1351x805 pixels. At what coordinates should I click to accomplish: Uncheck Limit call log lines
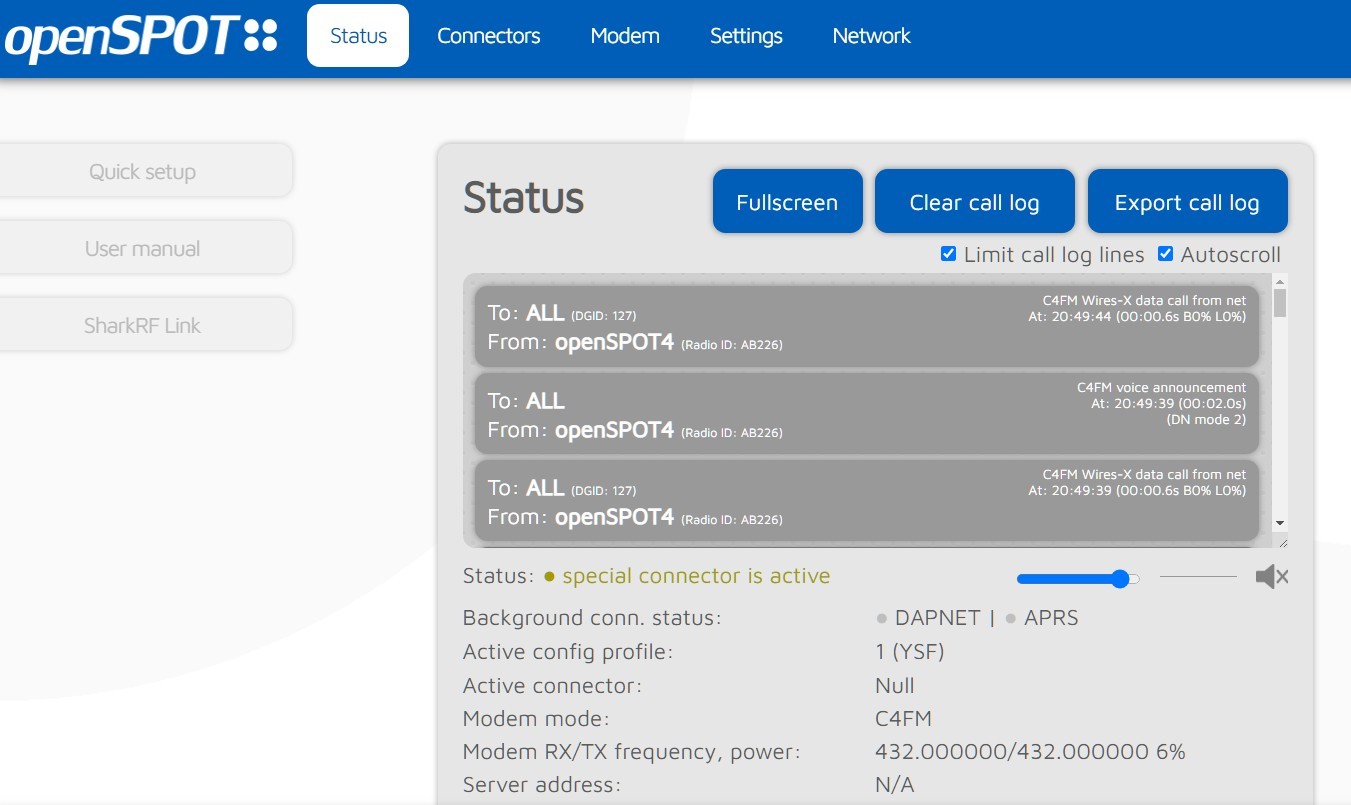tap(949, 254)
